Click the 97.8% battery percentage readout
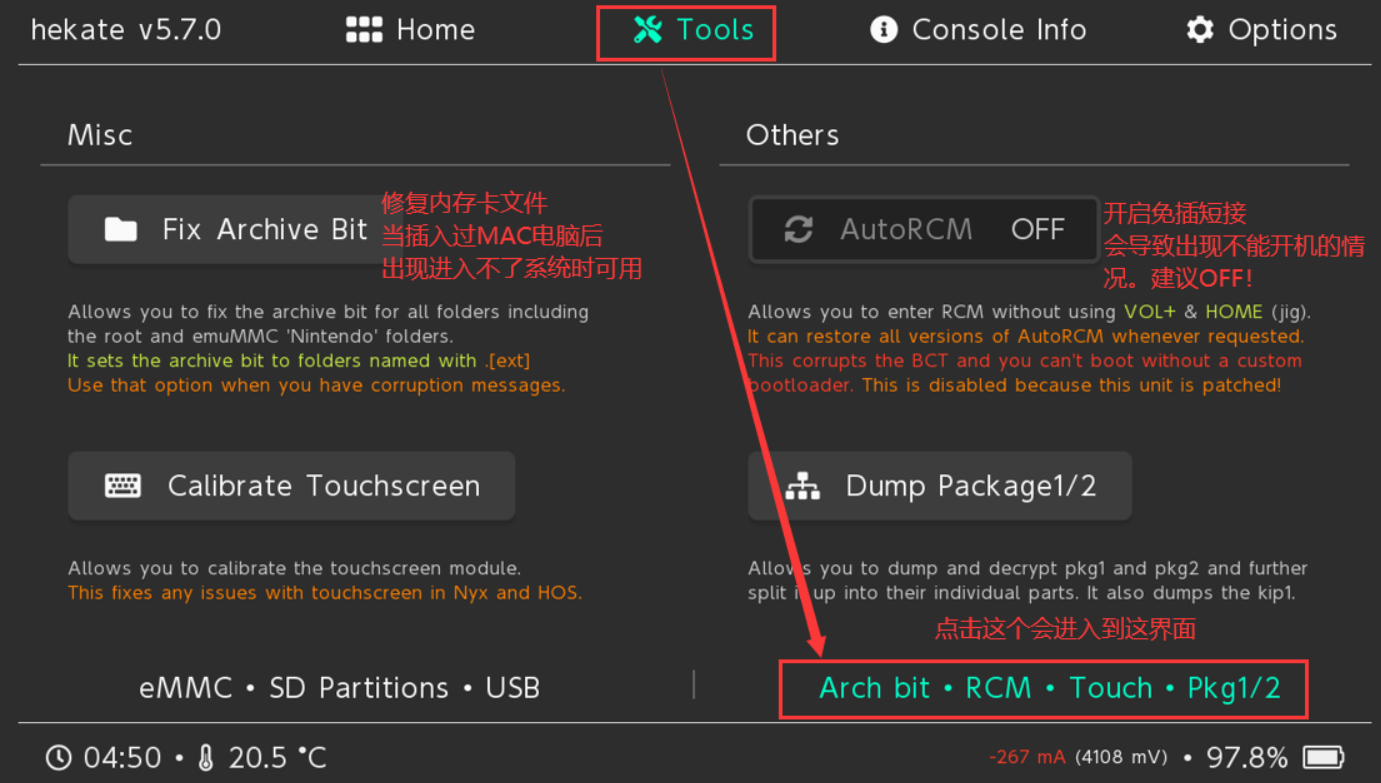The image size is (1381, 783). [x=1246, y=757]
